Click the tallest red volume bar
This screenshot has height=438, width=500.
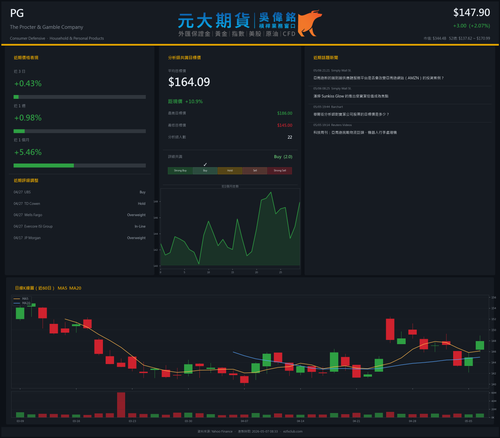pos(121,405)
